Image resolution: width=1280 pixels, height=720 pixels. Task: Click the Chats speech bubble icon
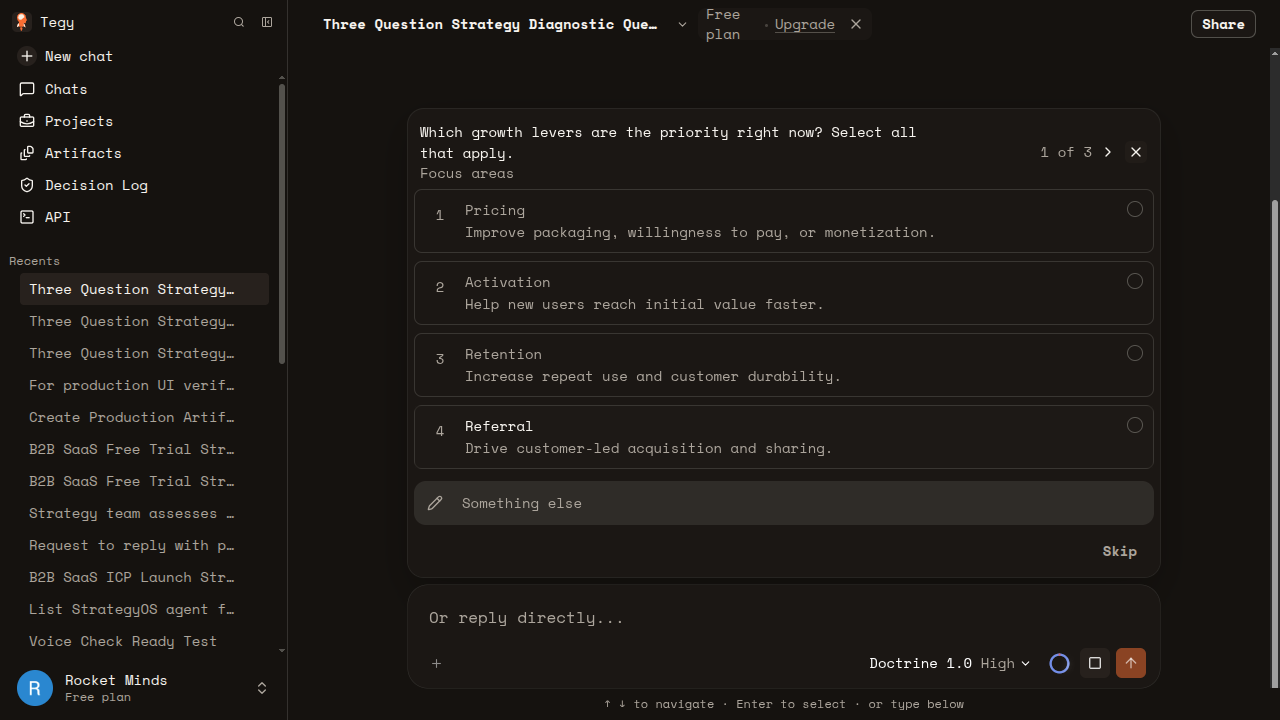pos(27,89)
